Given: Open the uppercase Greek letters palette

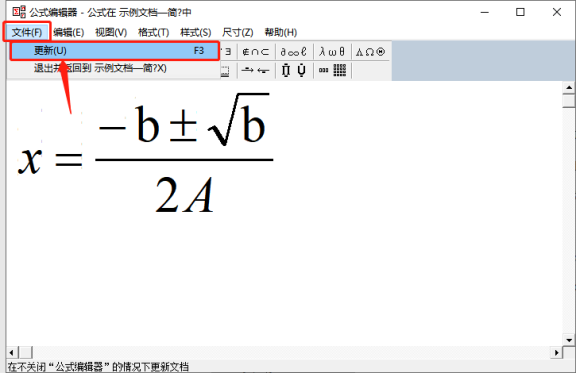Looking at the screenshot, I should pos(370,52).
